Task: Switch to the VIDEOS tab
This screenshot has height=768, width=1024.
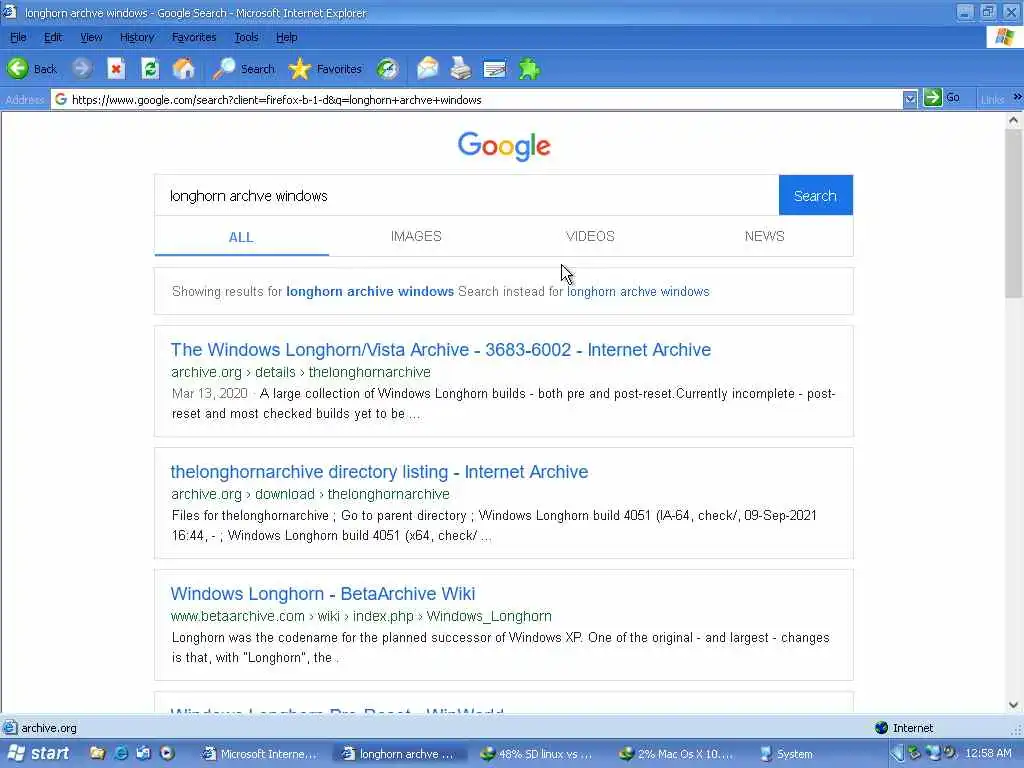Action: click(x=590, y=236)
